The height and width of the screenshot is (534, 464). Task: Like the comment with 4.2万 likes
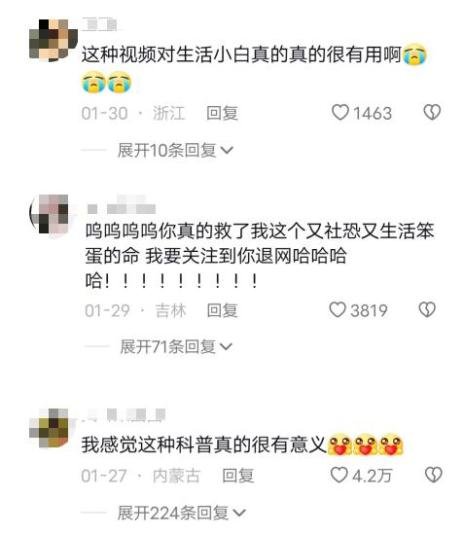click(x=339, y=475)
